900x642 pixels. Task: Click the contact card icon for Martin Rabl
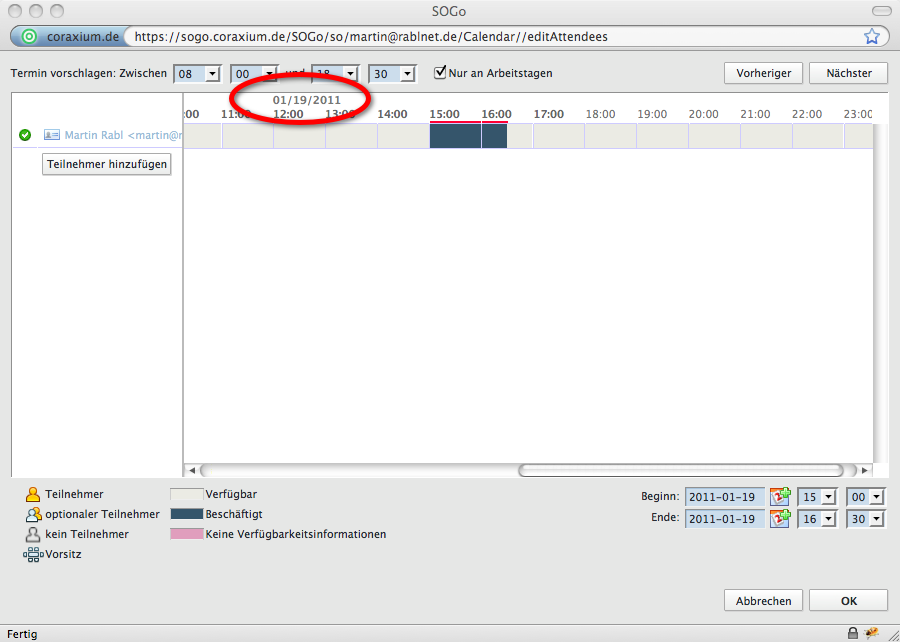pyautogui.click(x=52, y=135)
